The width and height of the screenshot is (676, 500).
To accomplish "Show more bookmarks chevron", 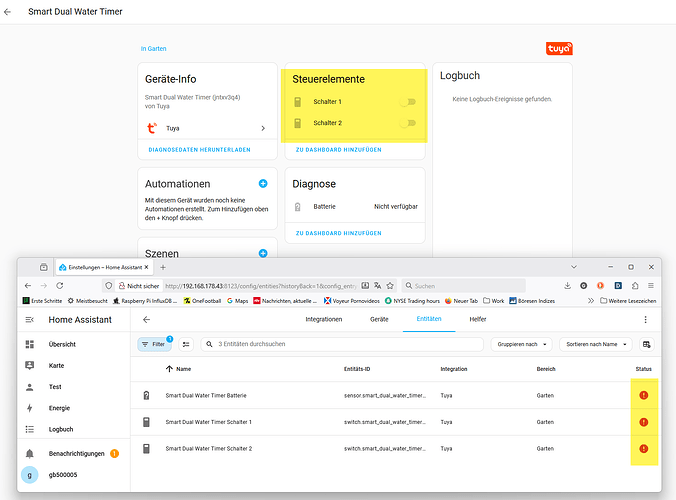I will (x=591, y=301).
